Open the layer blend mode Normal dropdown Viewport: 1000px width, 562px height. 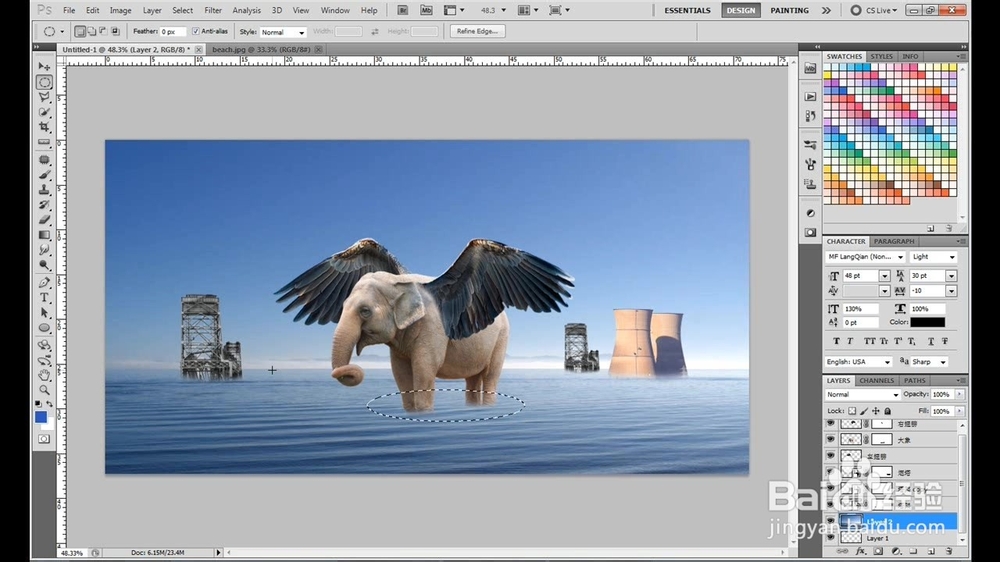click(x=862, y=395)
